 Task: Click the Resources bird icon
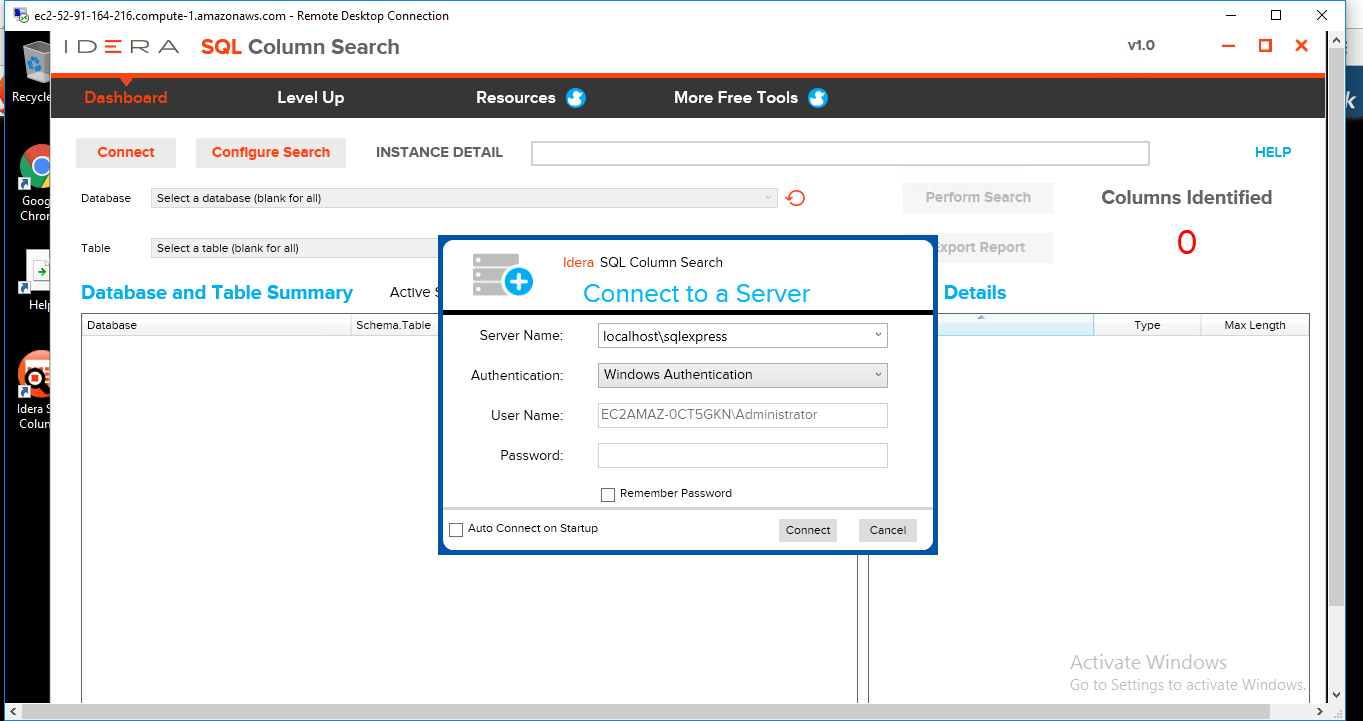tap(575, 98)
